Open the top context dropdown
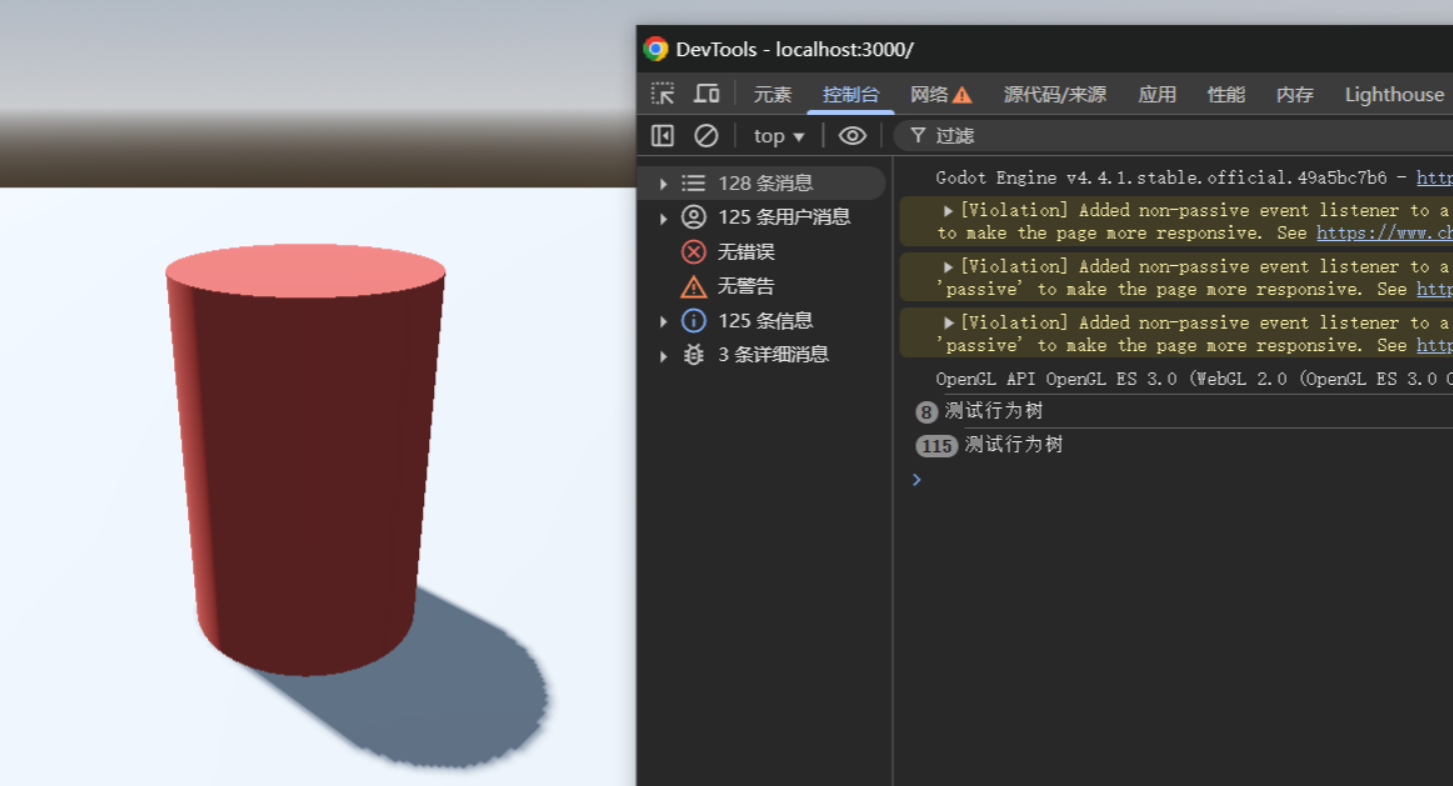This screenshot has width=1453, height=786. pos(778,136)
